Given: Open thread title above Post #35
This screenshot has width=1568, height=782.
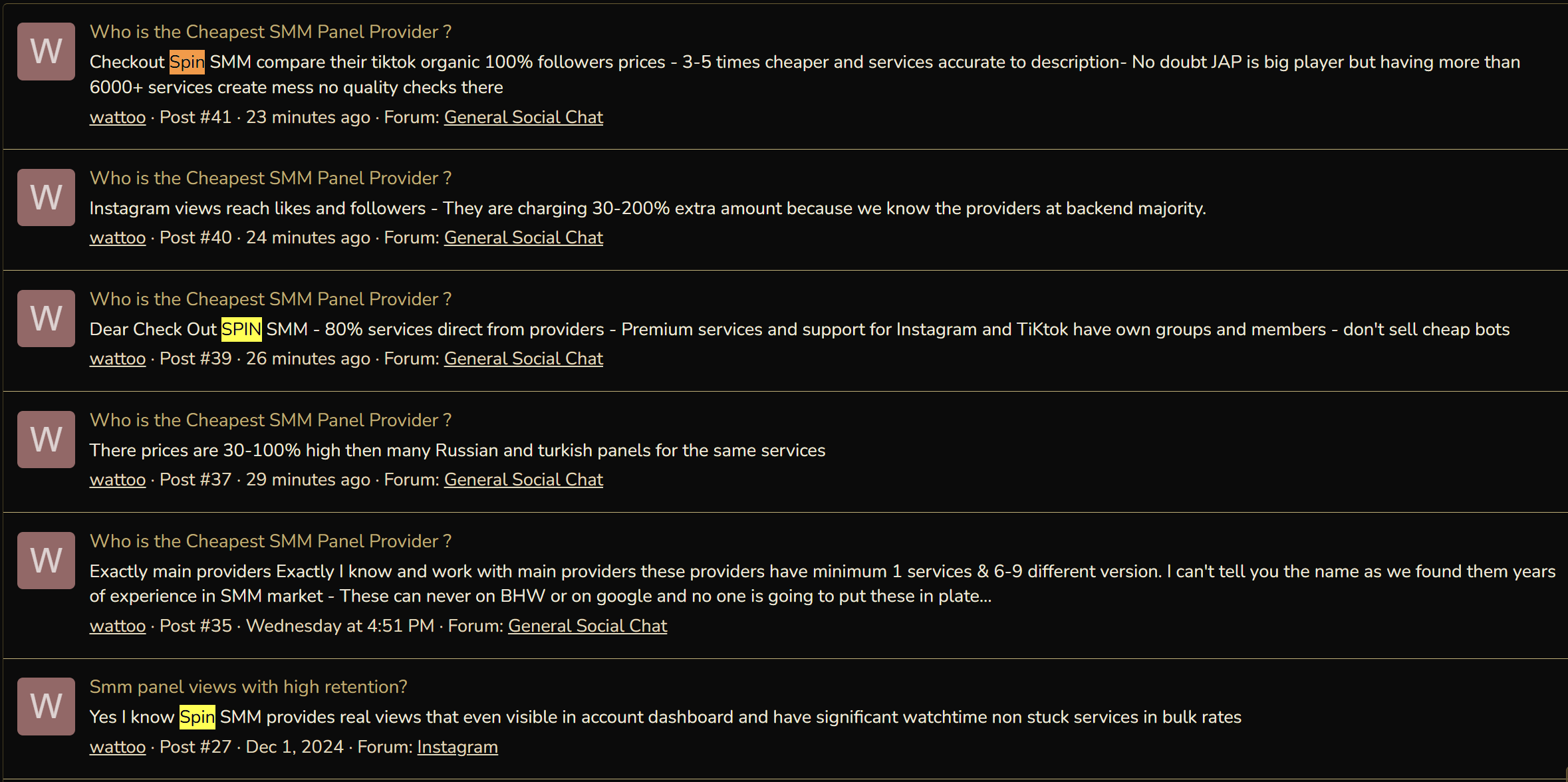Looking at the screenshot, I should pyautogui.click(x=271, y=541).
